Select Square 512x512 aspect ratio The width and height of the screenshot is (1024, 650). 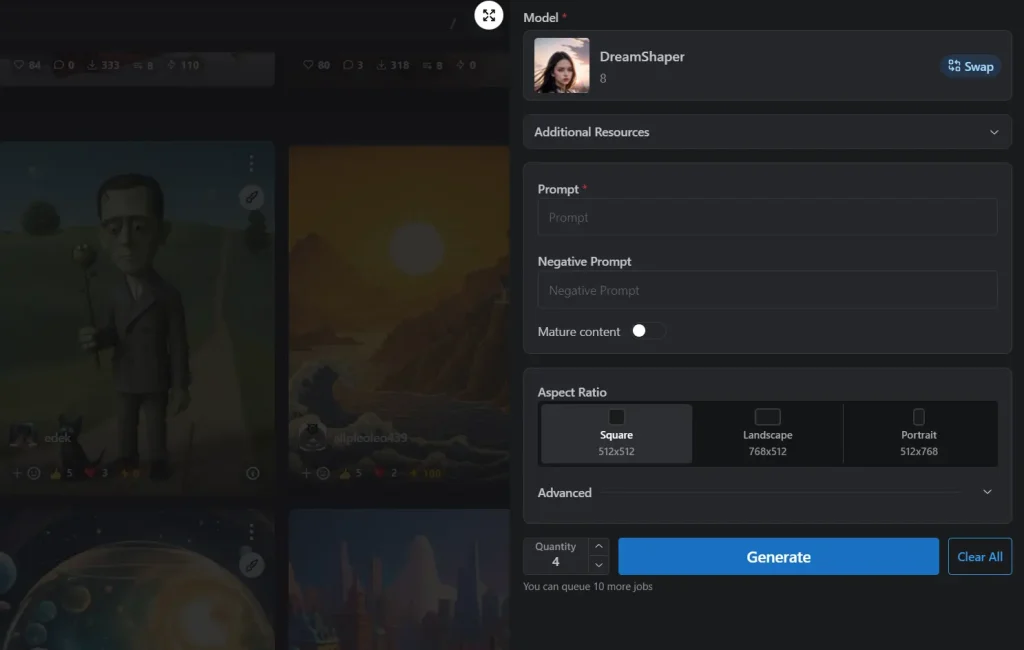coord(616,434)
